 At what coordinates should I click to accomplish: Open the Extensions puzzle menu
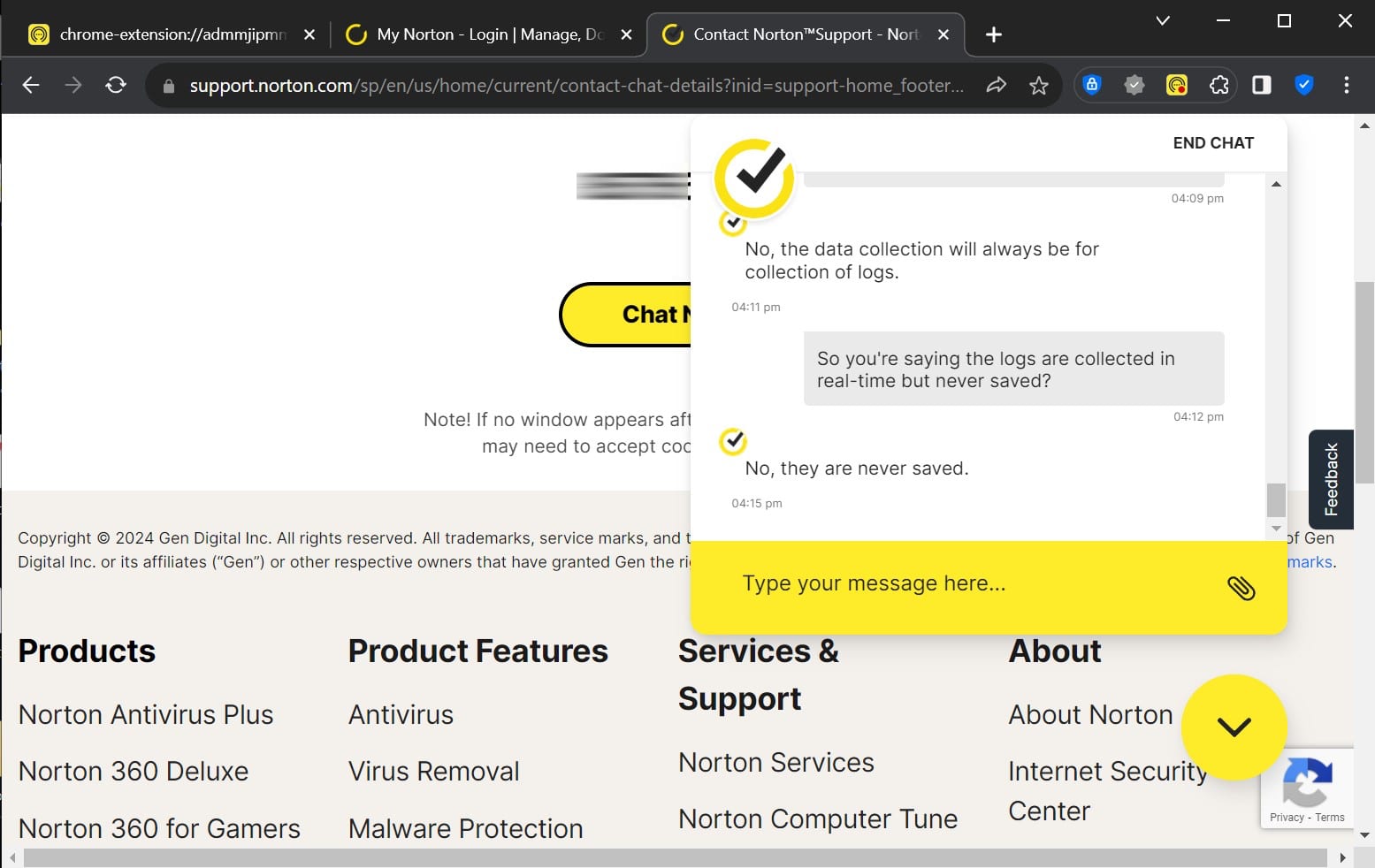[x=1219, y=85]
